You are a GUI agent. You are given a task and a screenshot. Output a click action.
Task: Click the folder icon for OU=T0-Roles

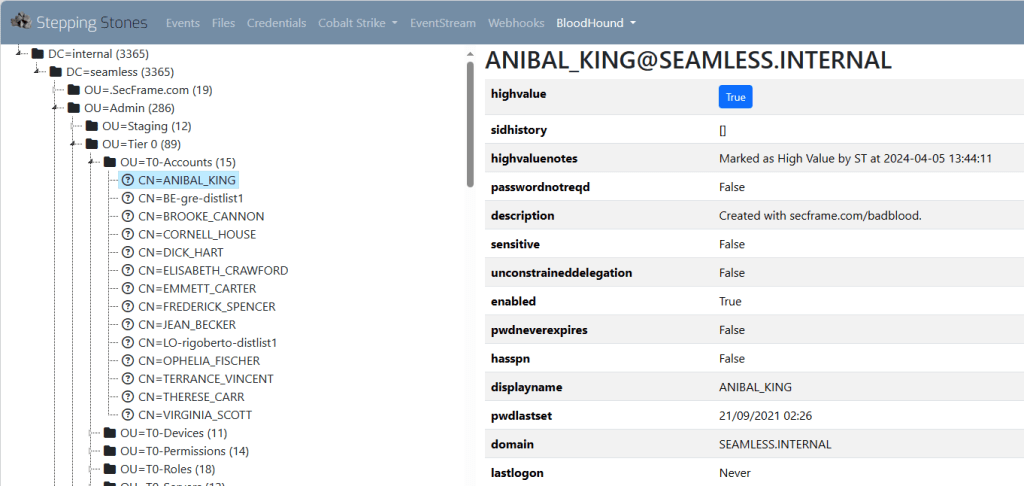(x=110, y=469)
